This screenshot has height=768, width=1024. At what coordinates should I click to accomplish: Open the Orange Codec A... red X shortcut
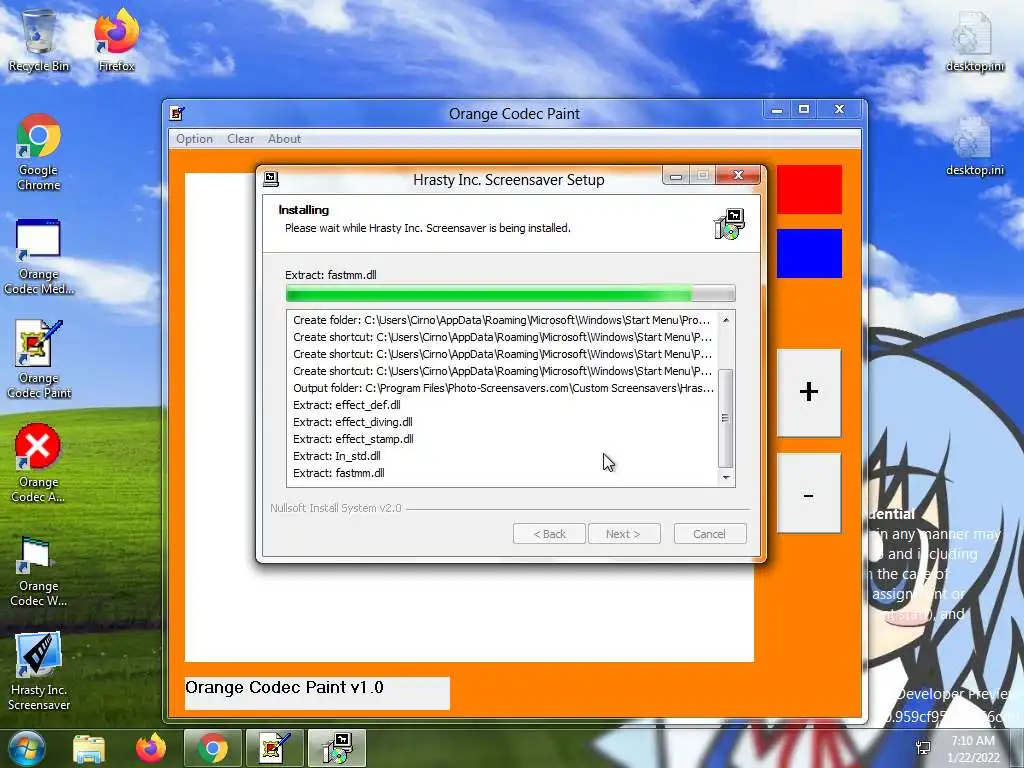tap(39, 464)
